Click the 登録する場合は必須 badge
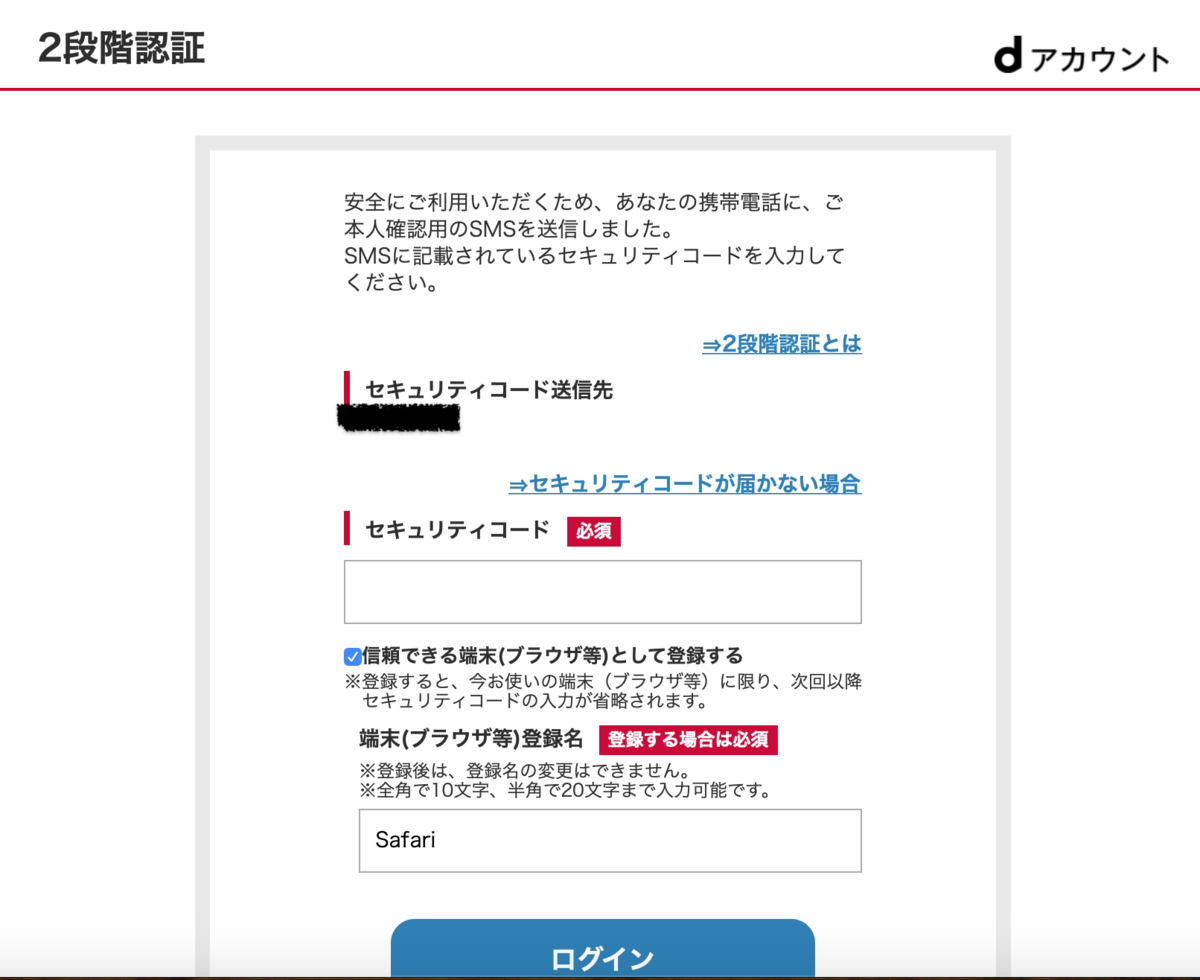 coord(690,740)
